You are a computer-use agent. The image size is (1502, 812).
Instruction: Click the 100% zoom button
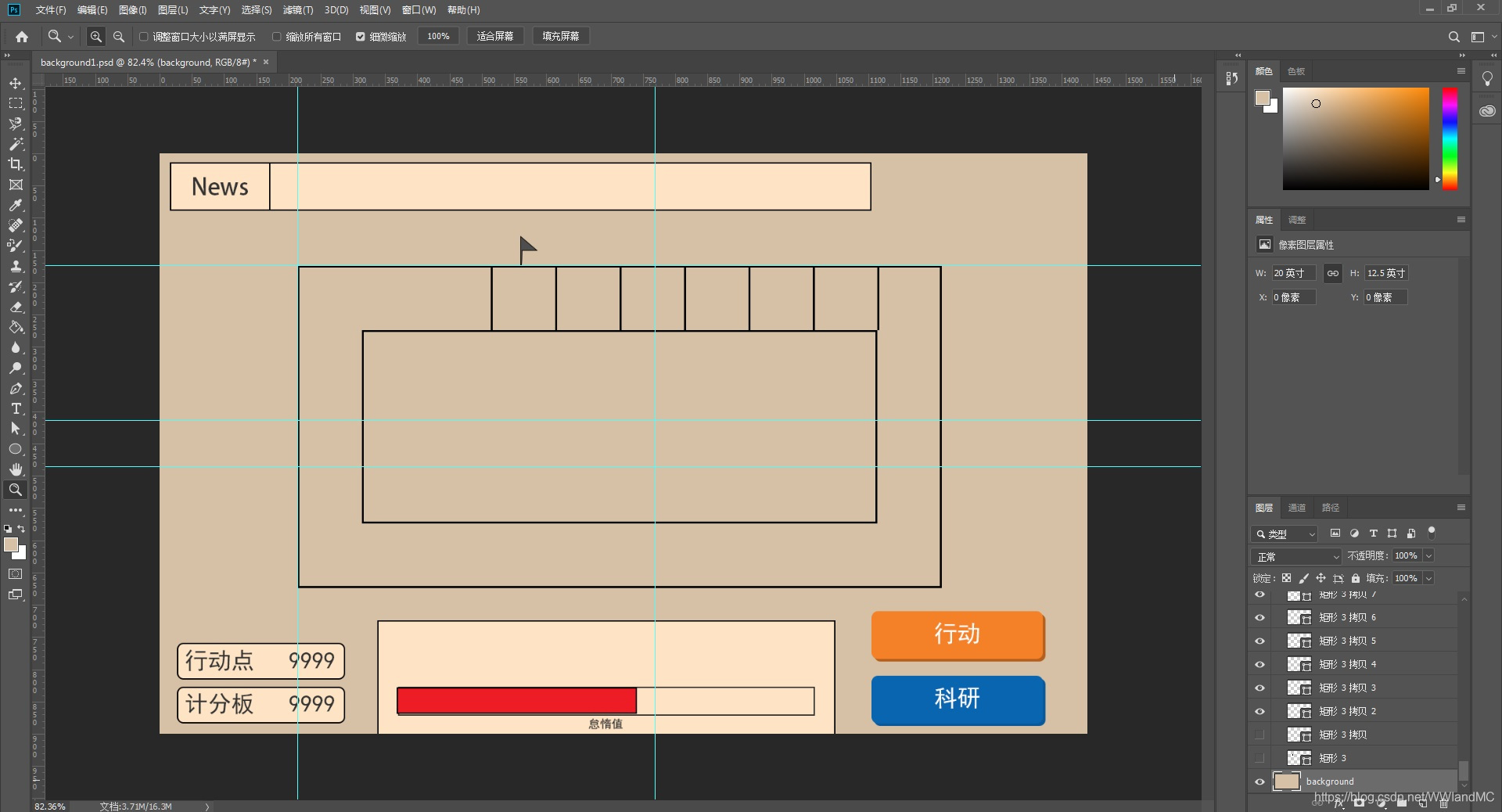[x=438, y=36]
